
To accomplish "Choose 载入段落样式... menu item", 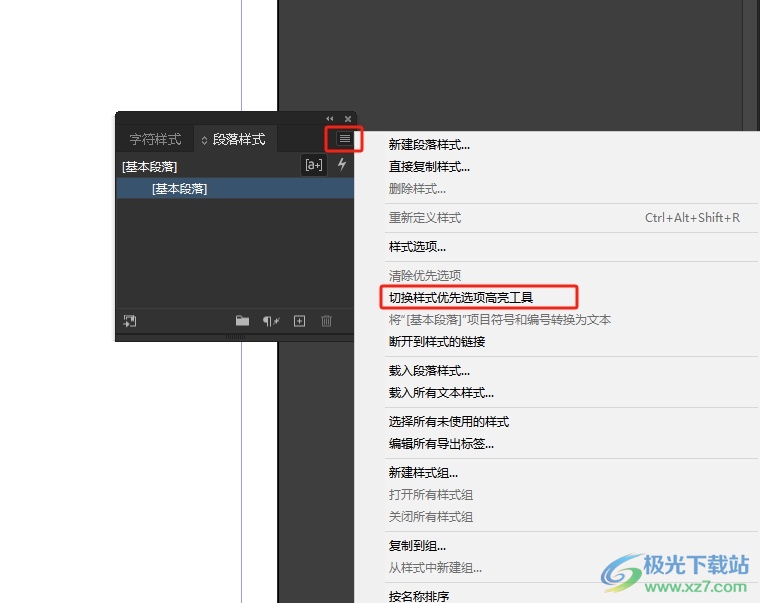I will click(429, 371).
